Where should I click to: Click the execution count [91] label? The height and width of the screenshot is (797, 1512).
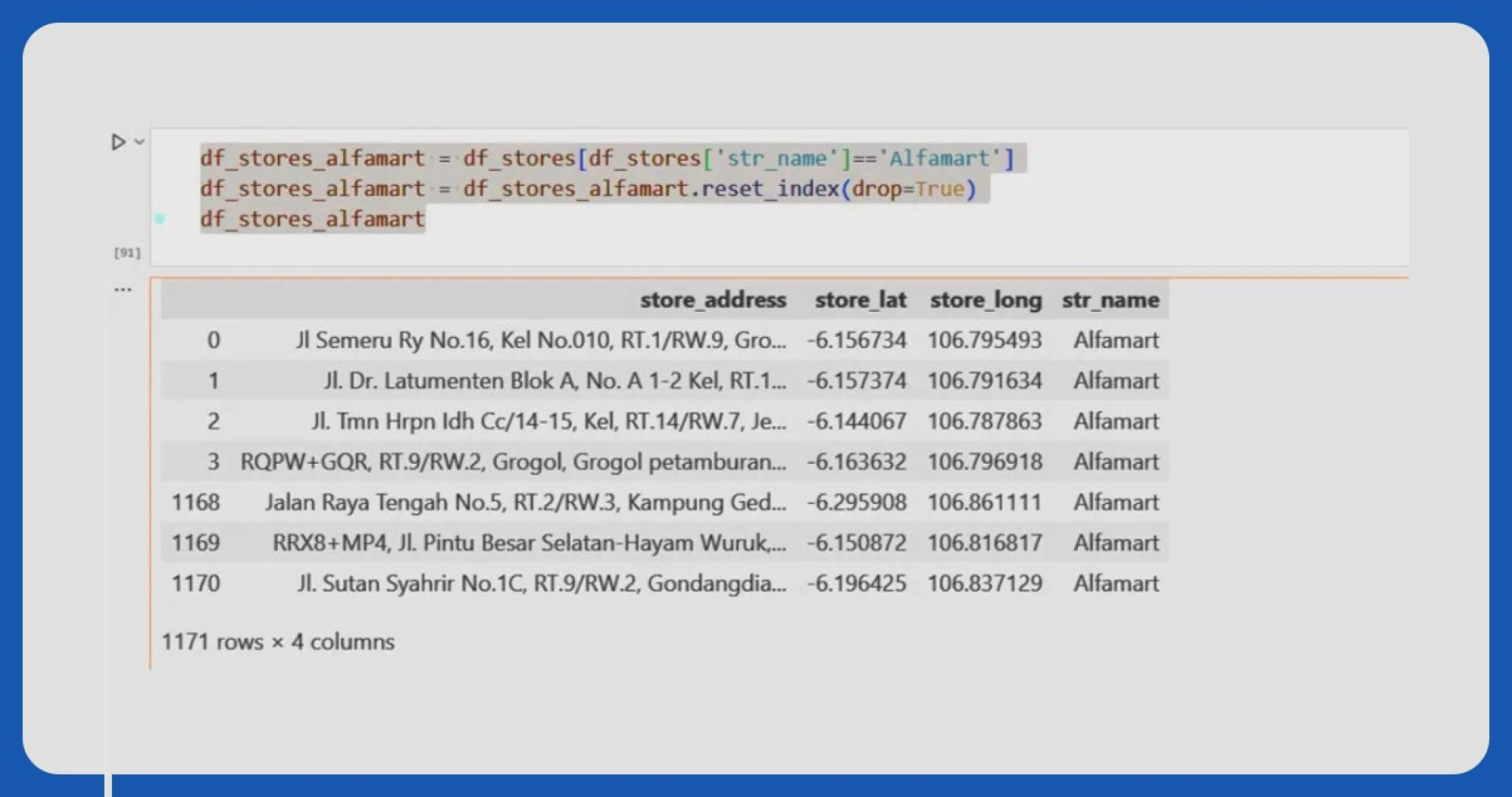coord(127,253)
